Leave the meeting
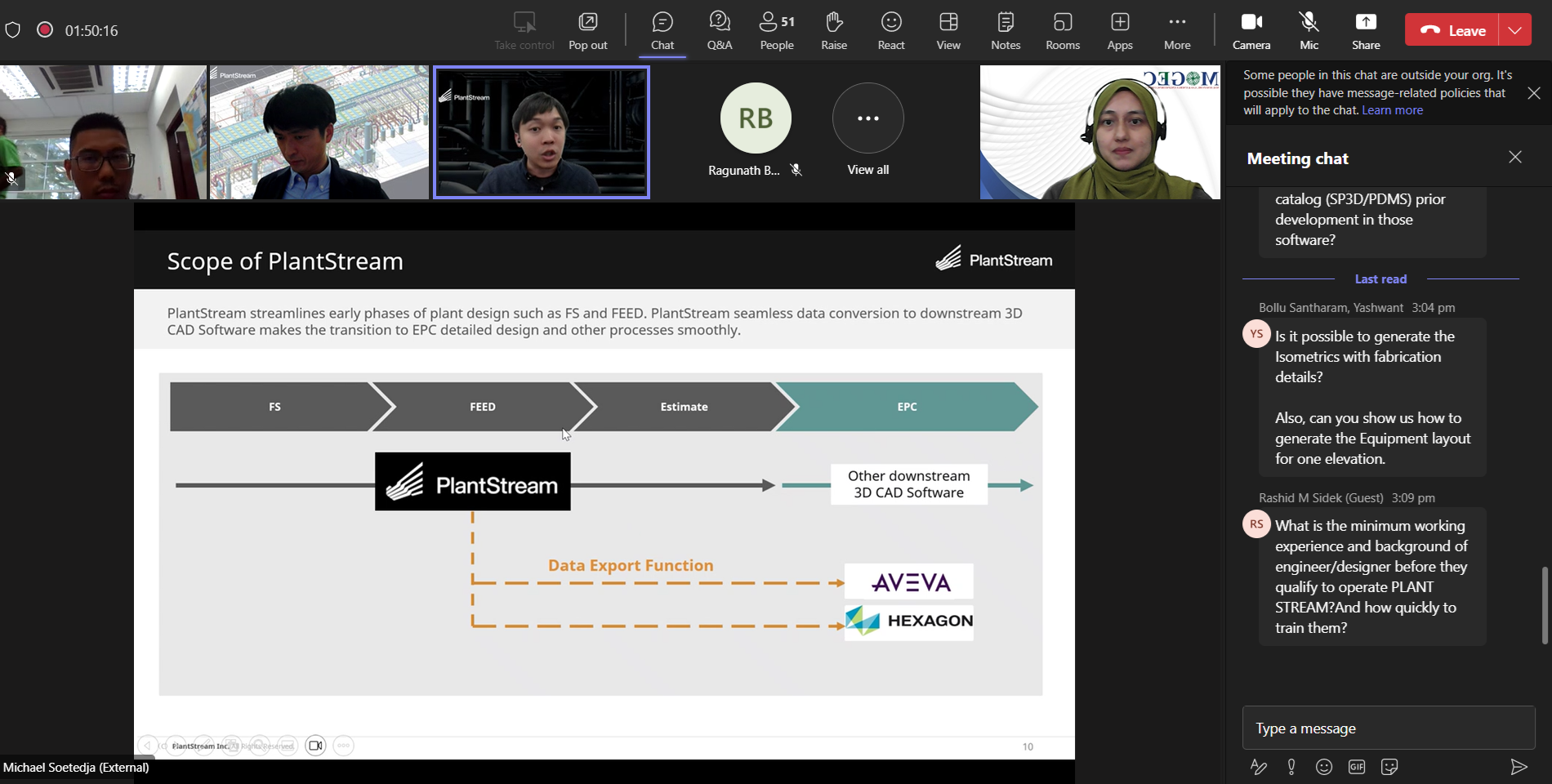Screen dimensions: 1552x784 pos(1452,30)
